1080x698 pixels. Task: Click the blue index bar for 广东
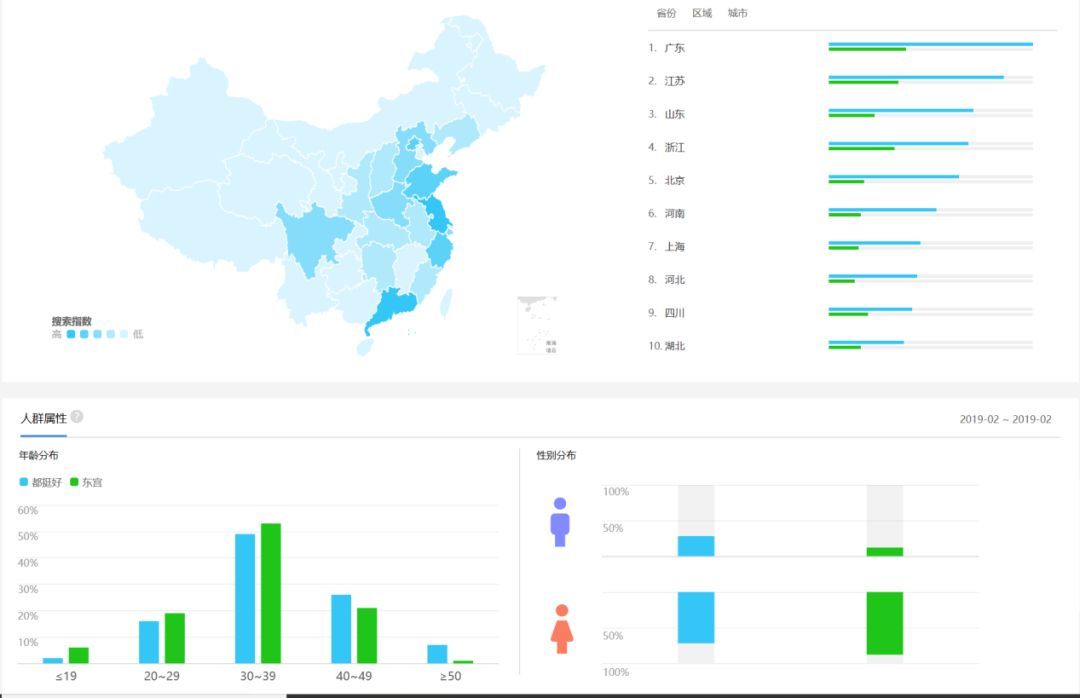[931, 44]
